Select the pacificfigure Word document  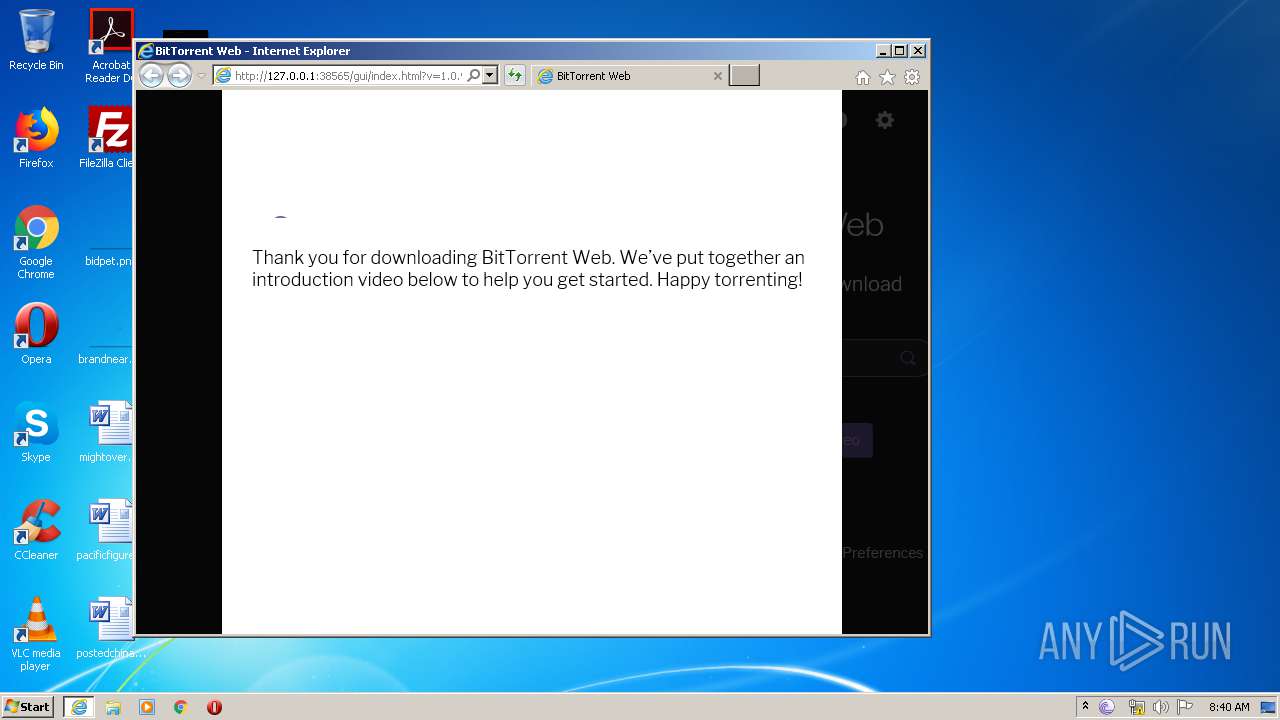(x=108, y=530)
